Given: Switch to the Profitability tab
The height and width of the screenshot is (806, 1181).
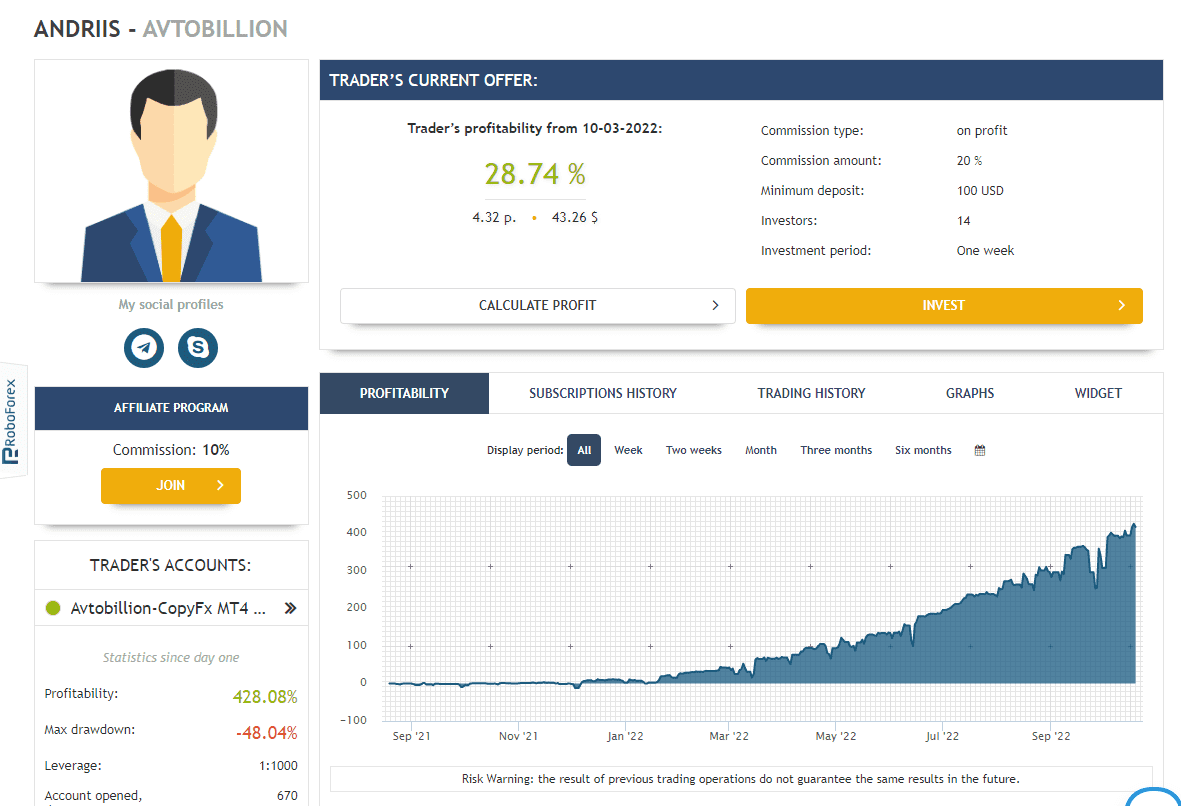Looking at the screenshot, I should pyautogui.click(x=404, y=393).
